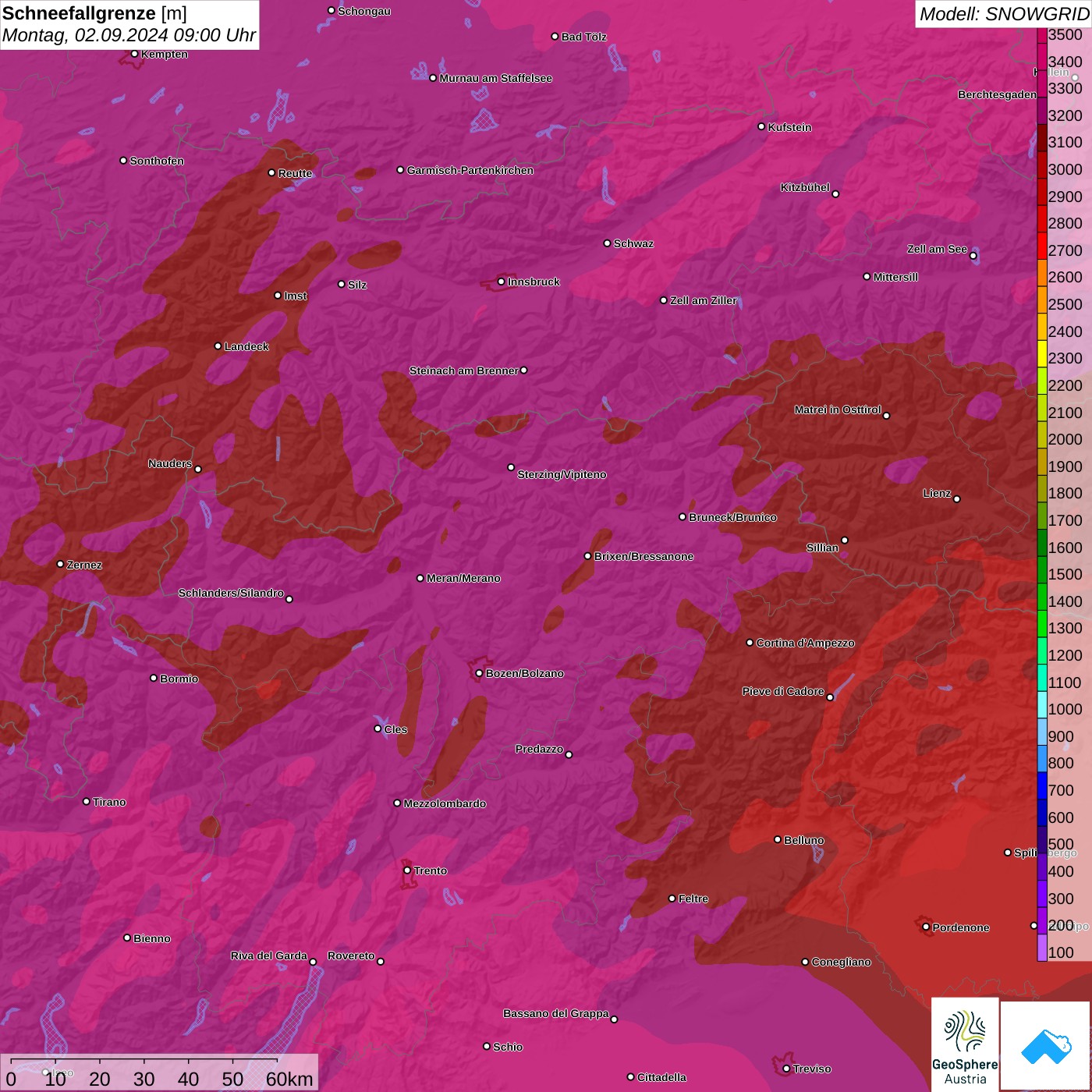This screenshot has width=1092, height=1092.
Task: Click the Zernez location dot
Action: tap(61, 564)
